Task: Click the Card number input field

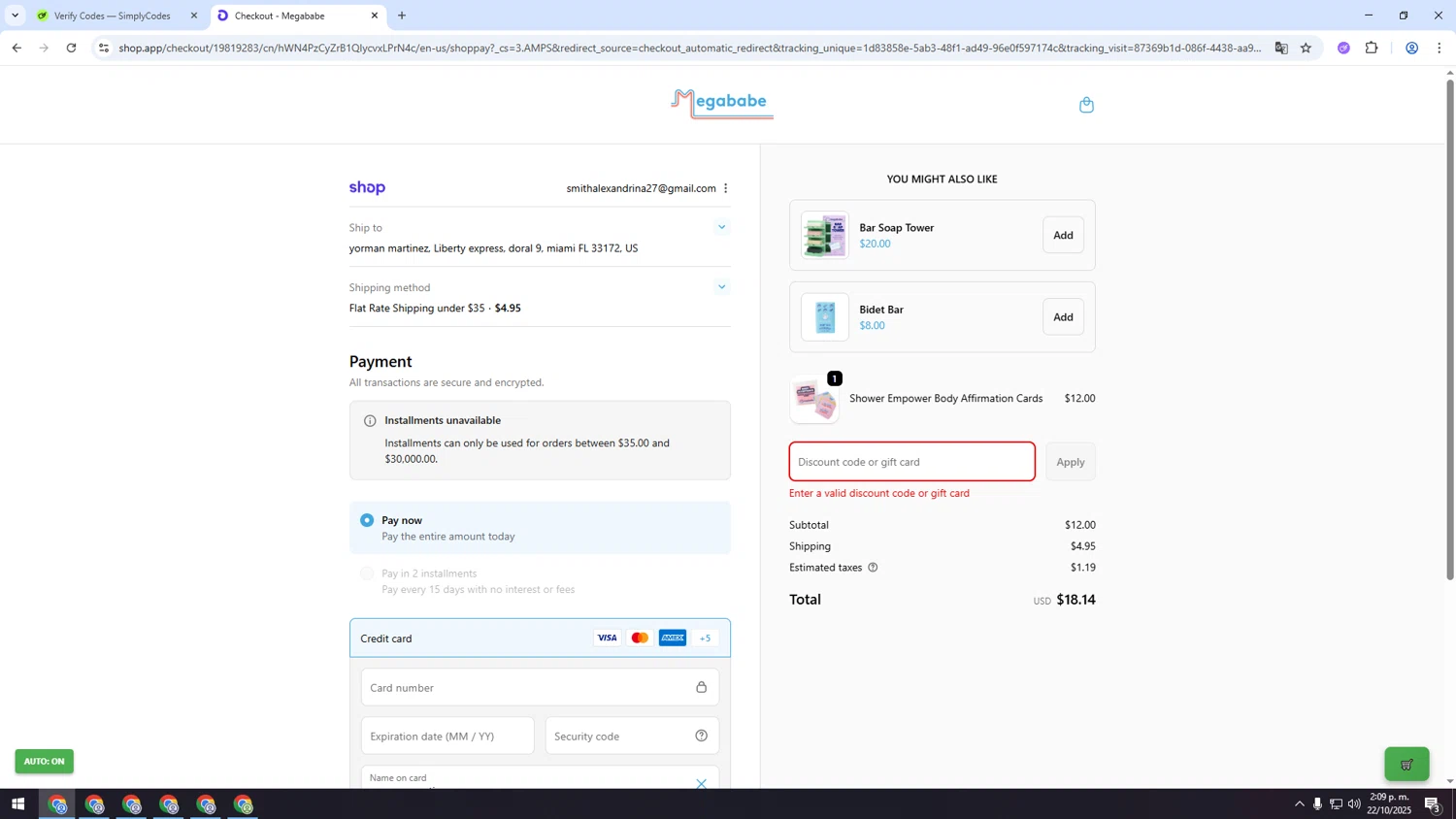Action: click(x=540, y=687)
